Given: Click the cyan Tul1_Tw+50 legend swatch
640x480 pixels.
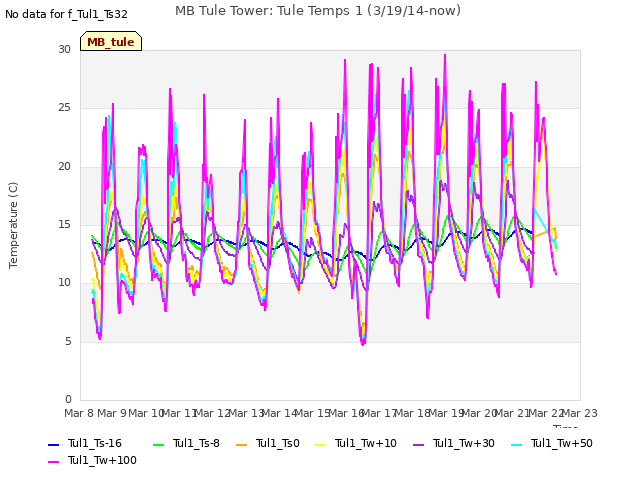Looking at the screenshot, I should [517, 444].
